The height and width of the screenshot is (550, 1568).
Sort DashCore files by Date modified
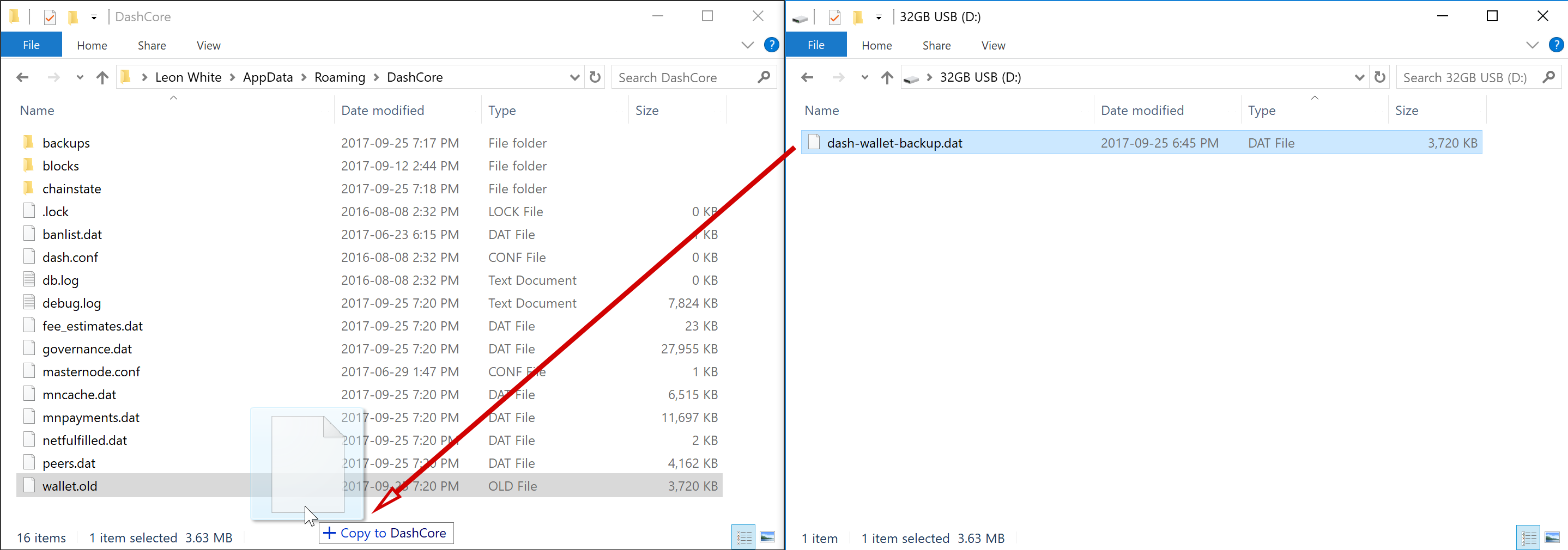click(382, 110)
